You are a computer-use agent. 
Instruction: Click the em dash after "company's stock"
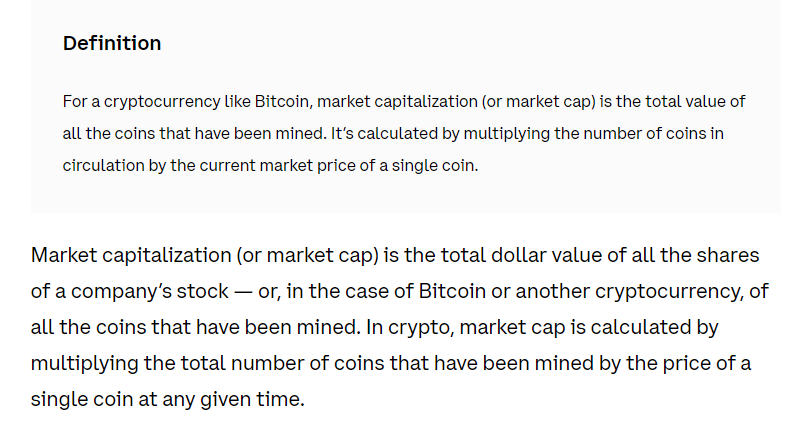tap(243, 292)
